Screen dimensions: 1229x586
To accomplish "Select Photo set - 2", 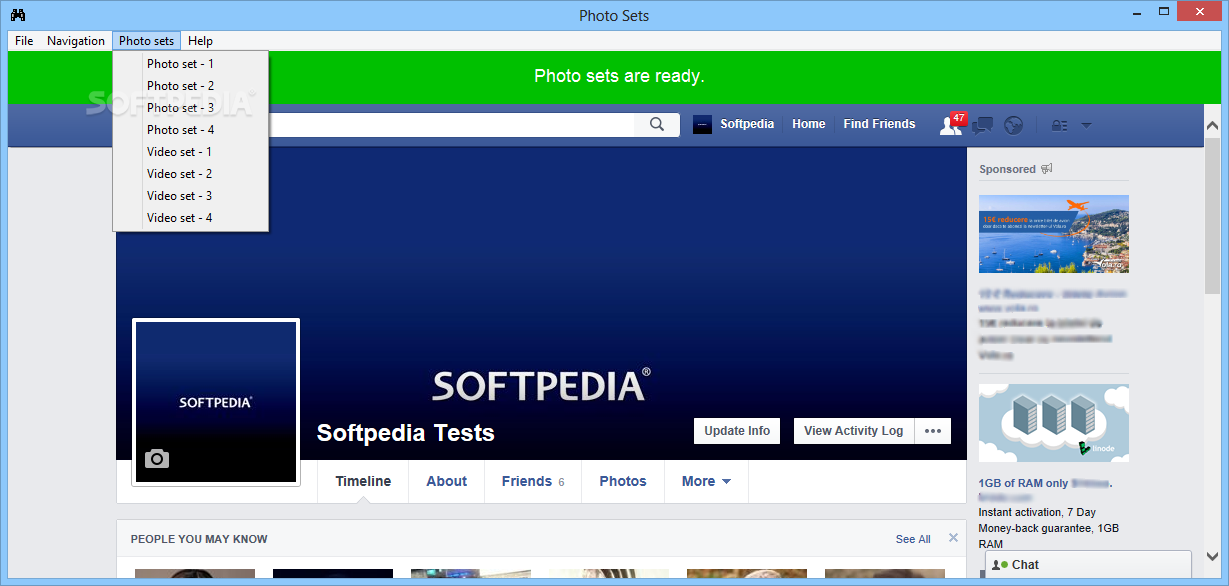I will coord(190,86).
